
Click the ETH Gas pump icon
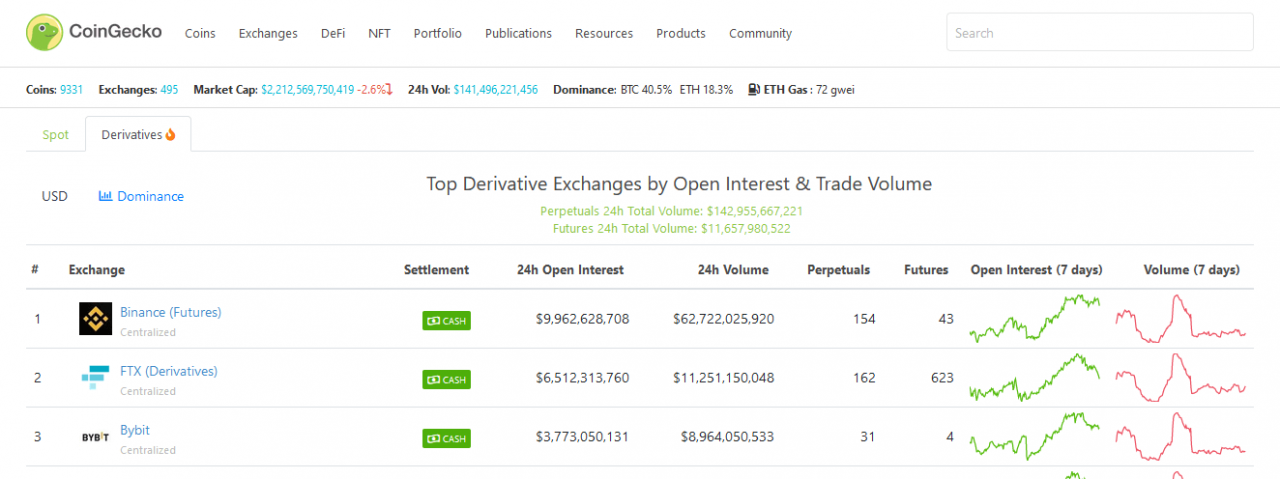pos(754,89)
